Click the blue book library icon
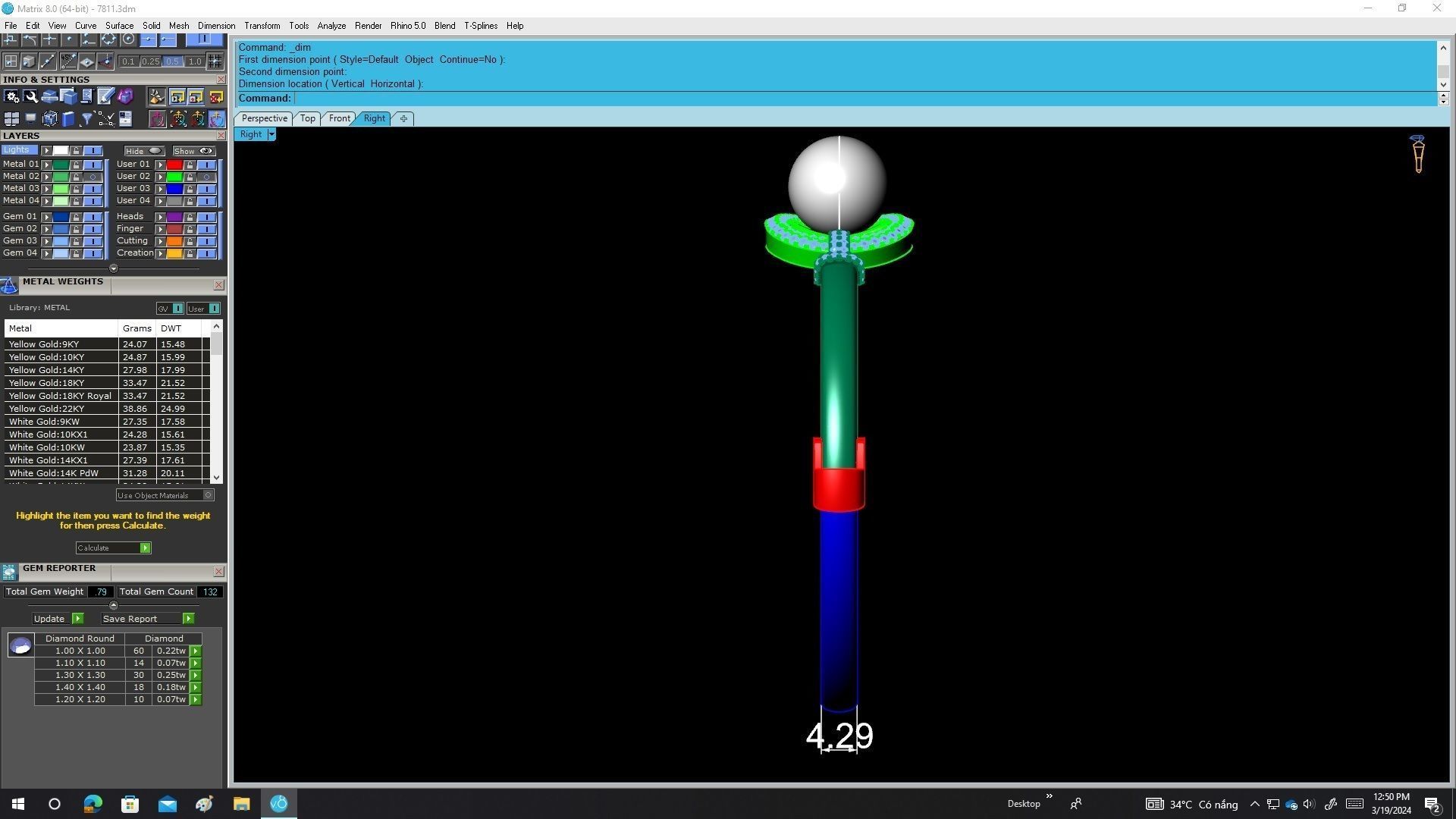The image size is (1456, 819). (68, 118)
